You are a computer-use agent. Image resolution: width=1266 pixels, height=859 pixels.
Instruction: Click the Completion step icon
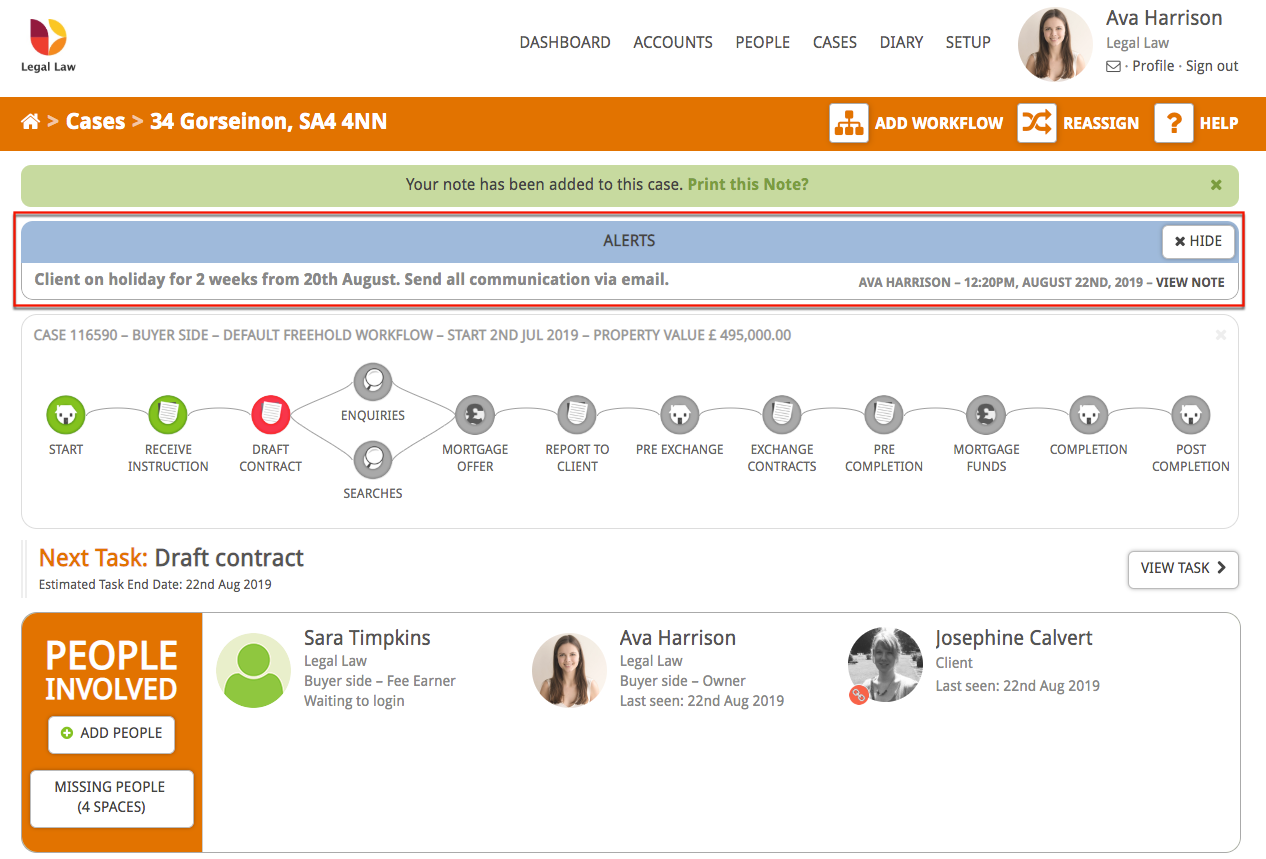[x=1088, y=414]
